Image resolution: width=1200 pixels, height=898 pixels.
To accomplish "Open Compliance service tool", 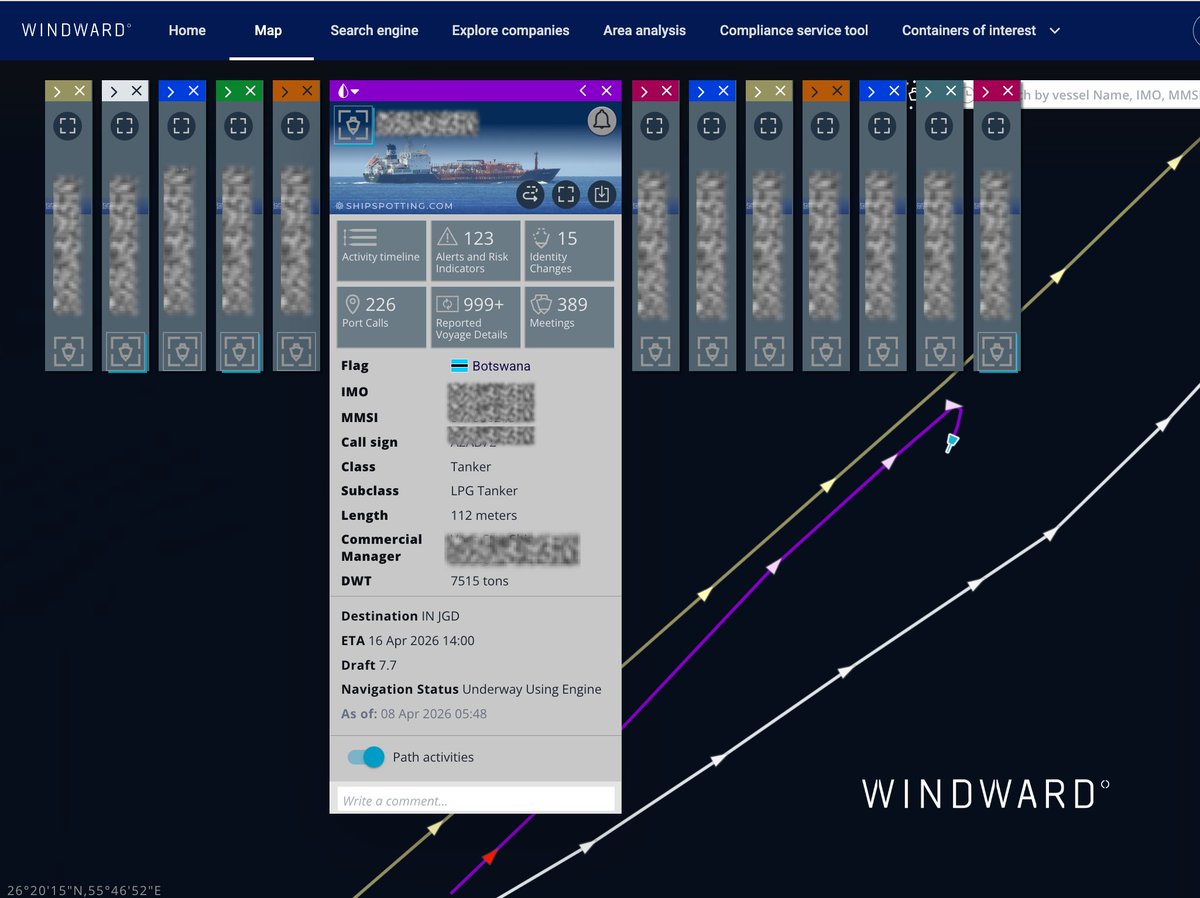I will 794,30.
